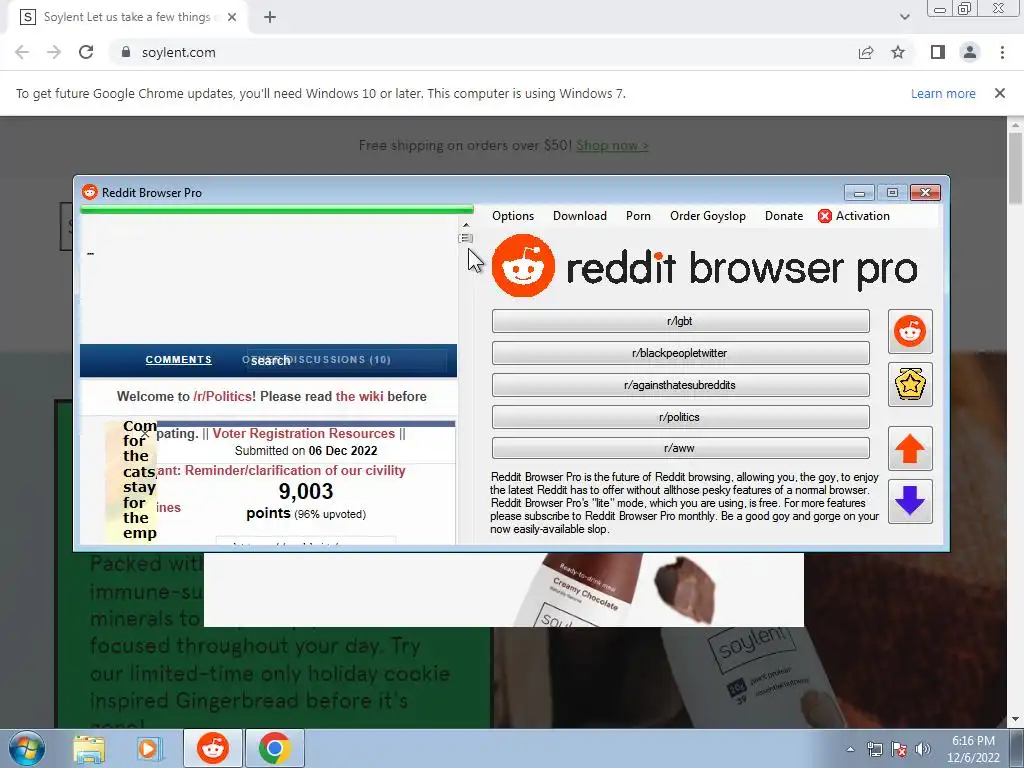
Task: Click the search field in the Reddit pane
Action: (346, 360)
